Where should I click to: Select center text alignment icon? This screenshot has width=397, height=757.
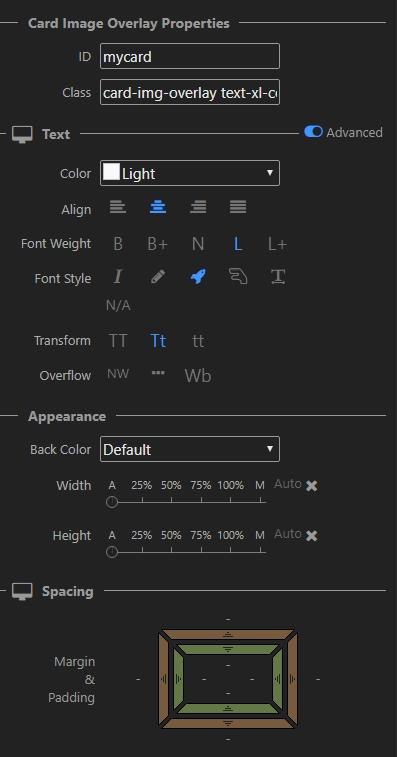(x=158, y=208)
